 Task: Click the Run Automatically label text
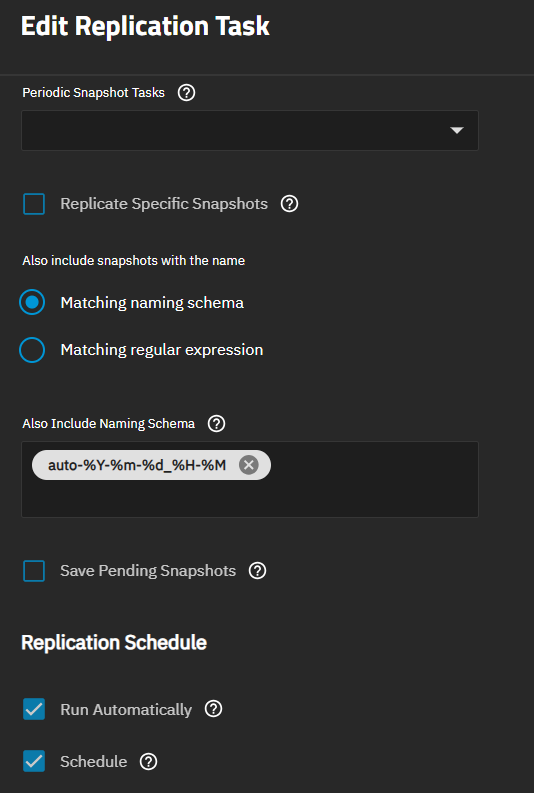(126, 710)
